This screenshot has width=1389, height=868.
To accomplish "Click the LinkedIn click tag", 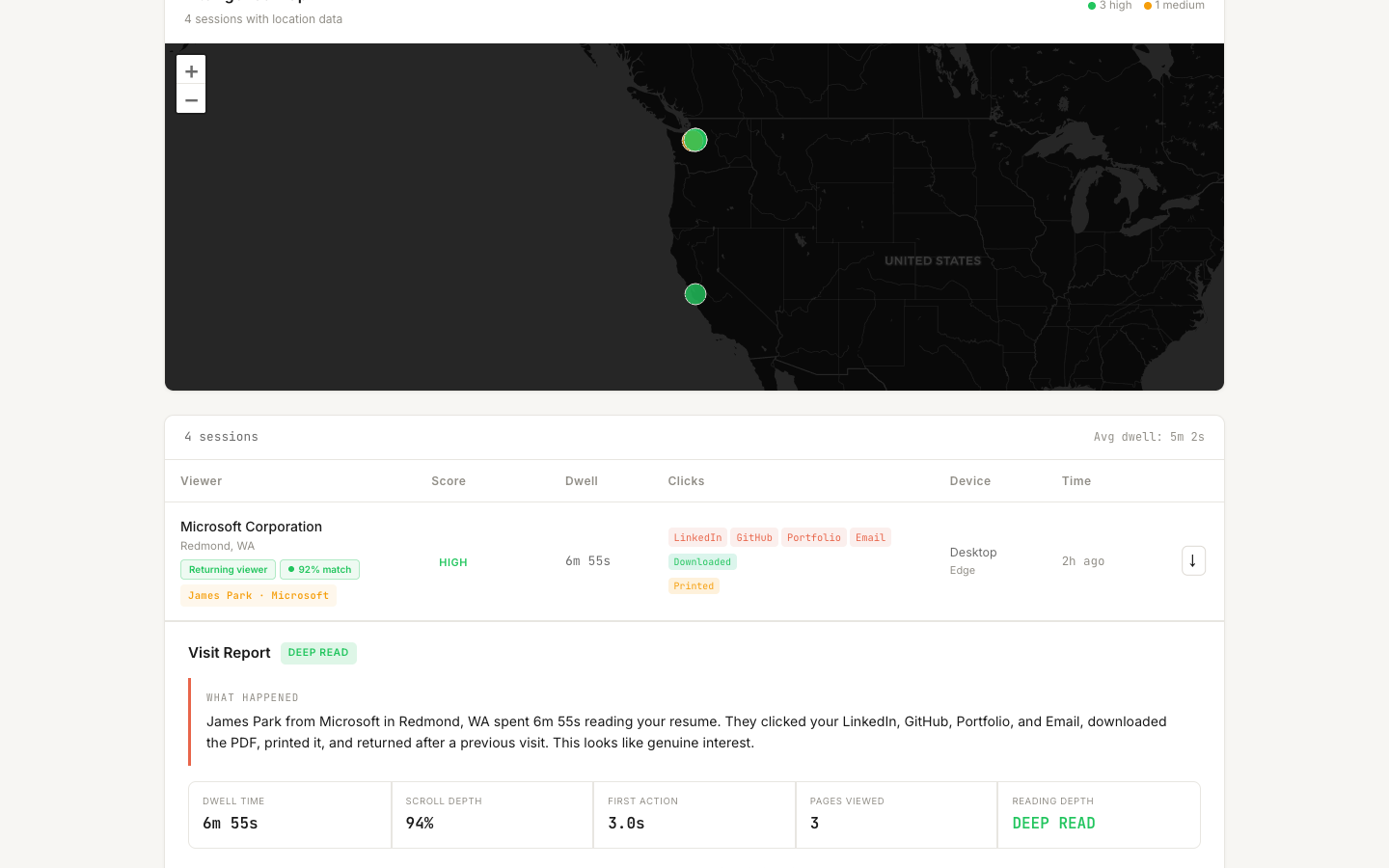I will pos(697,537).
